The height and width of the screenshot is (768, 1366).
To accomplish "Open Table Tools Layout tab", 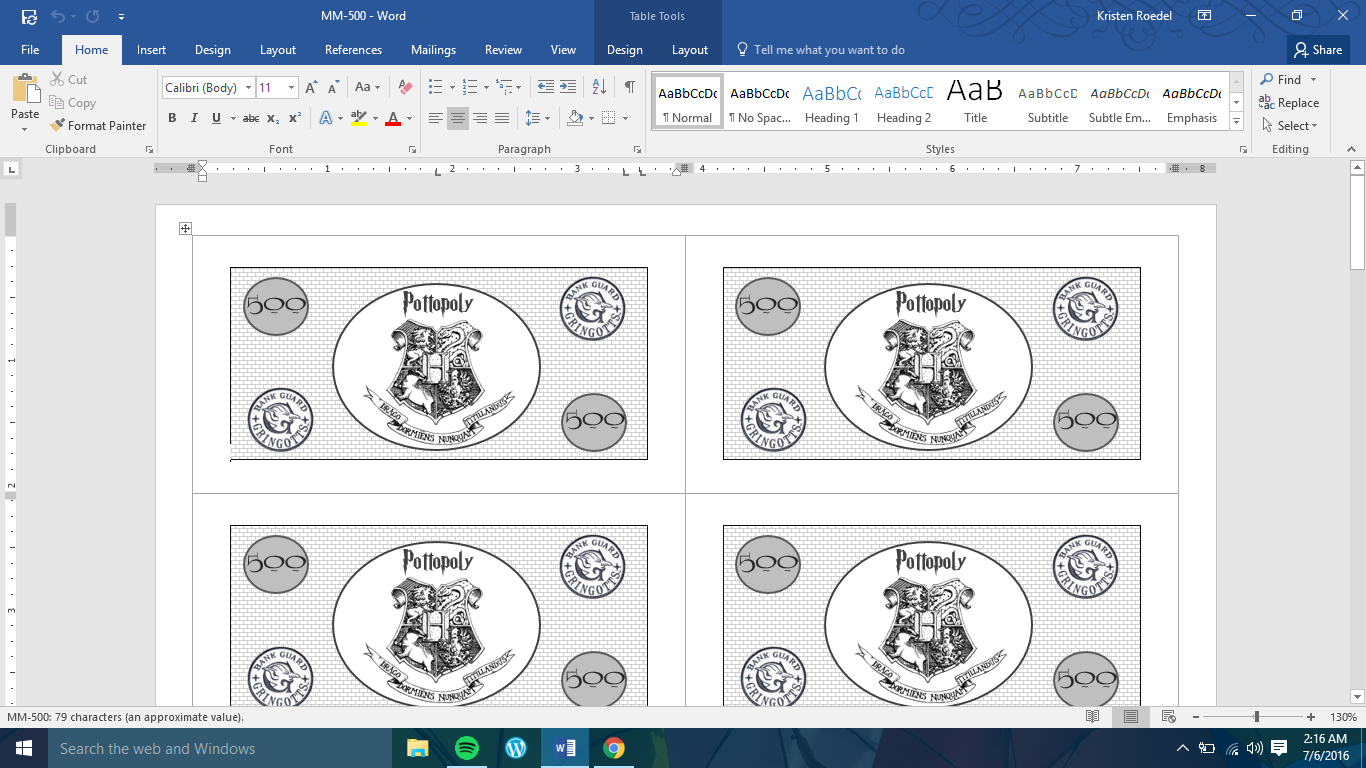I will point(689,50).
